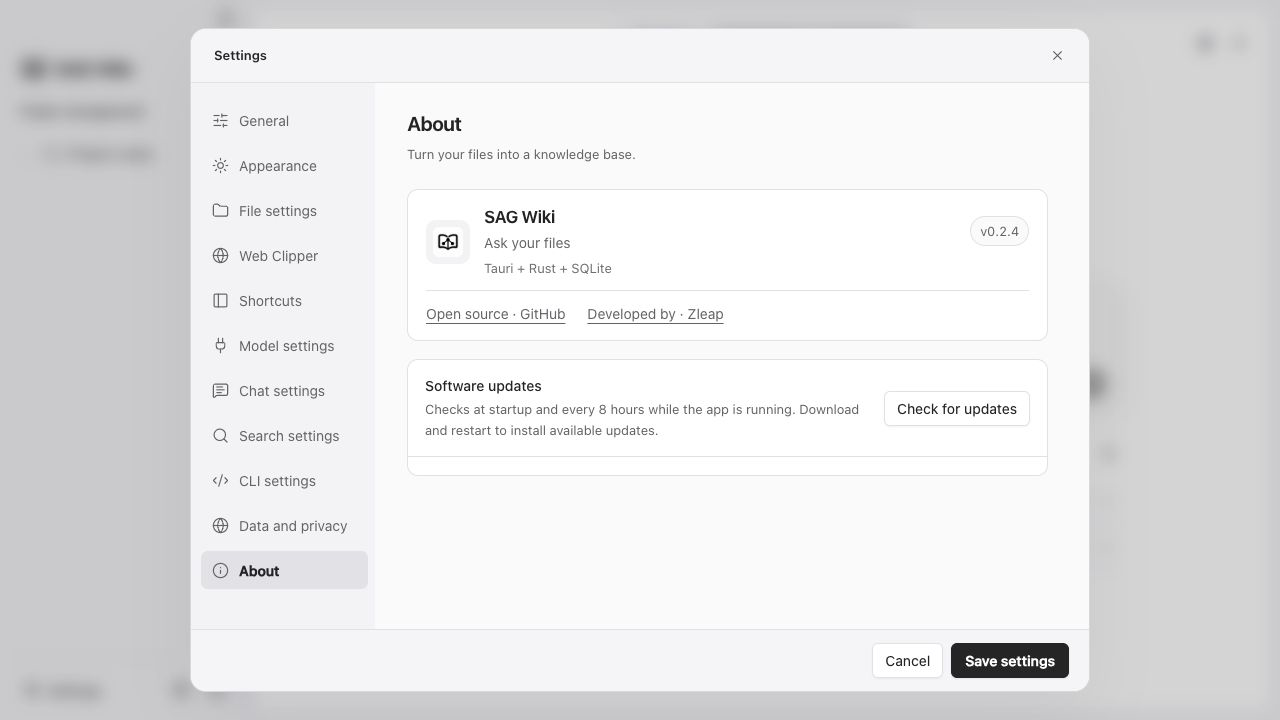Switch to the Appearance section
Screen dimensions: 1280x720
pos(284,166)
